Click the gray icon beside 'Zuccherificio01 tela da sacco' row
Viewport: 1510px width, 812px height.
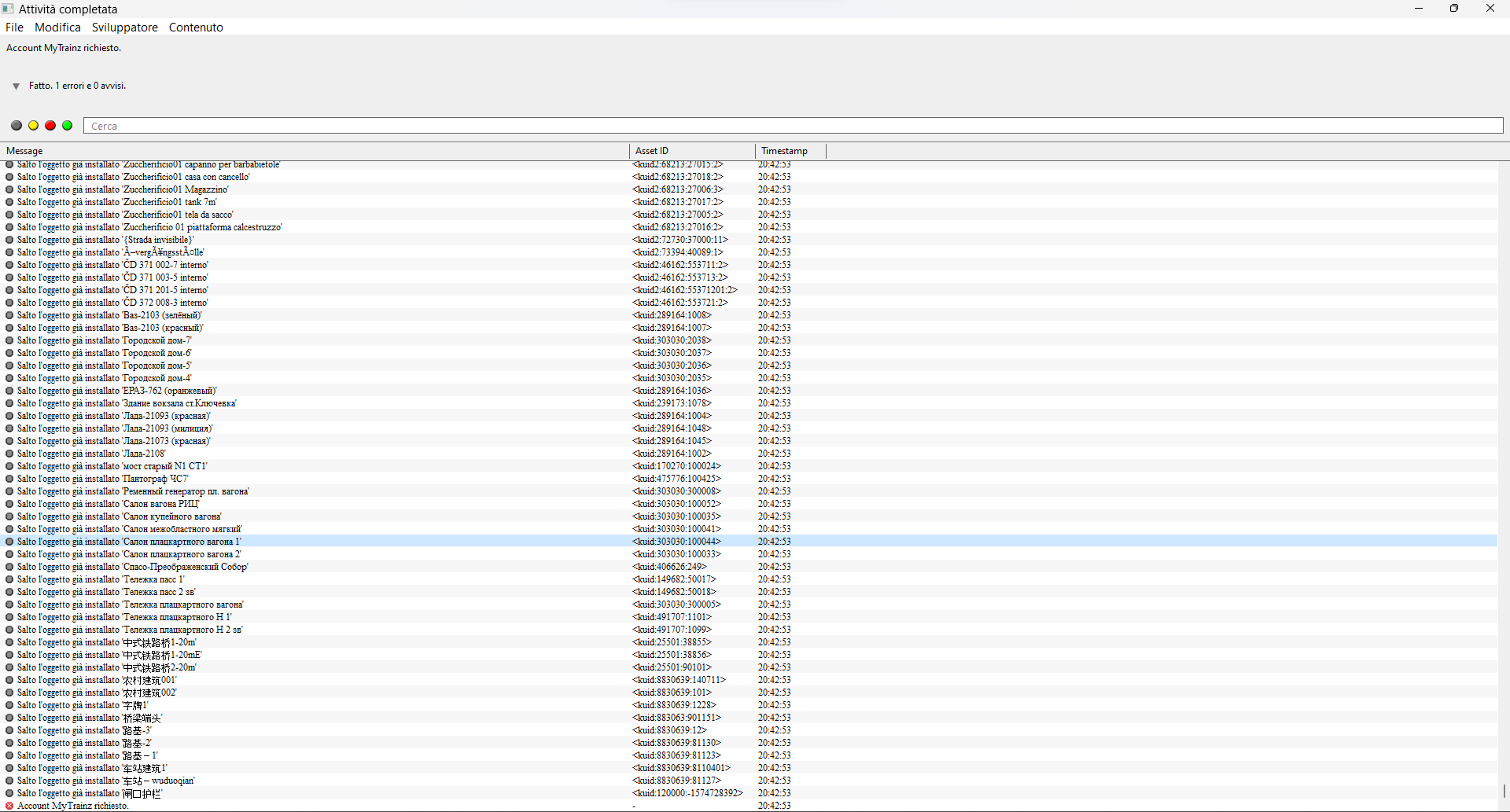9,215
